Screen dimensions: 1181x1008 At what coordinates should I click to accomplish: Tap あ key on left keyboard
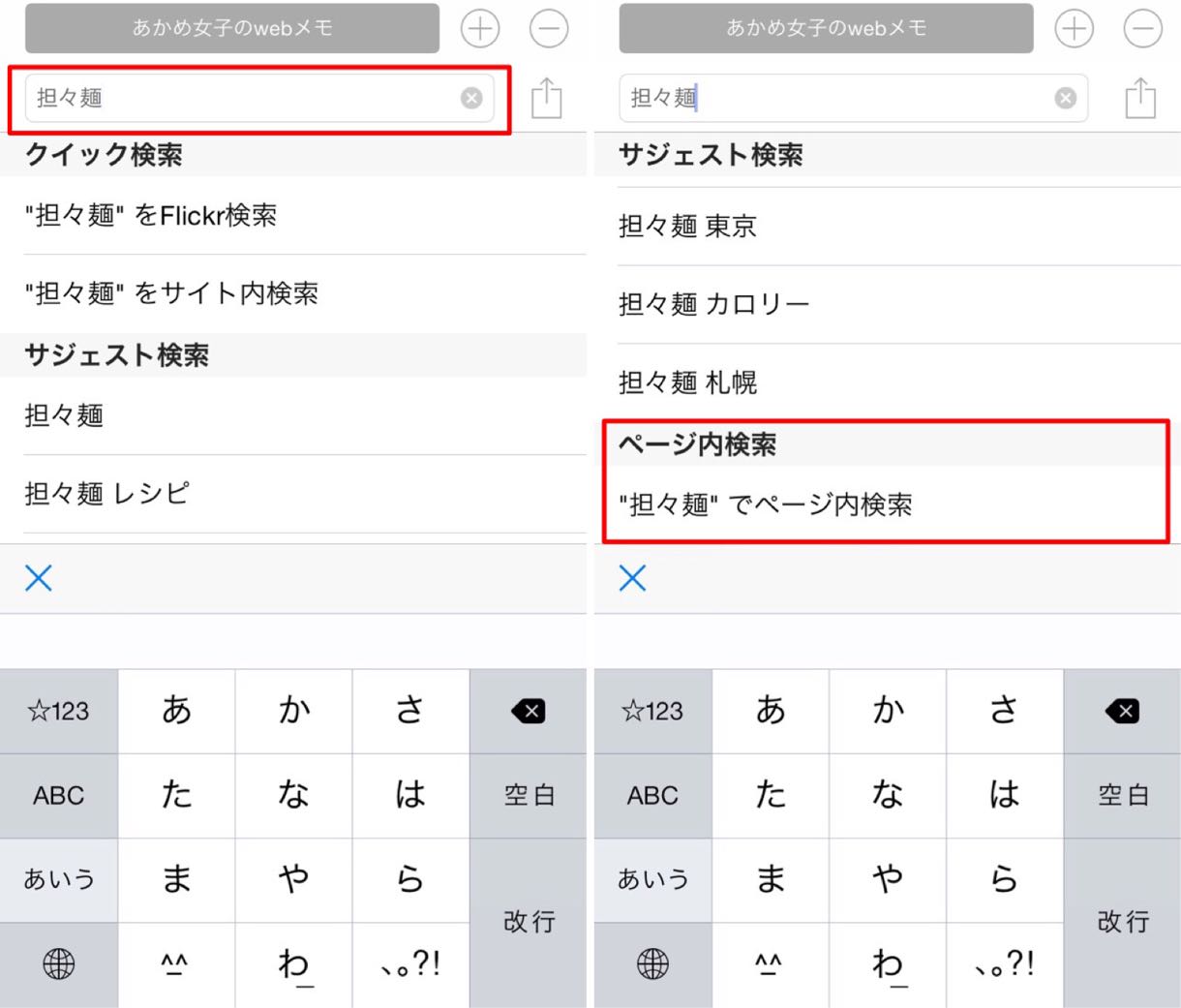pyautogui.click(x=176, y=712)
